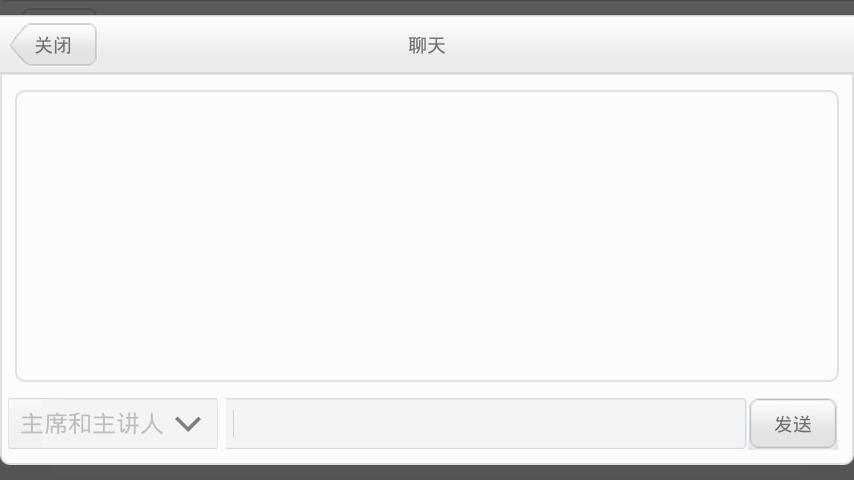Focus the chat message input field

(x=486, y=423)
